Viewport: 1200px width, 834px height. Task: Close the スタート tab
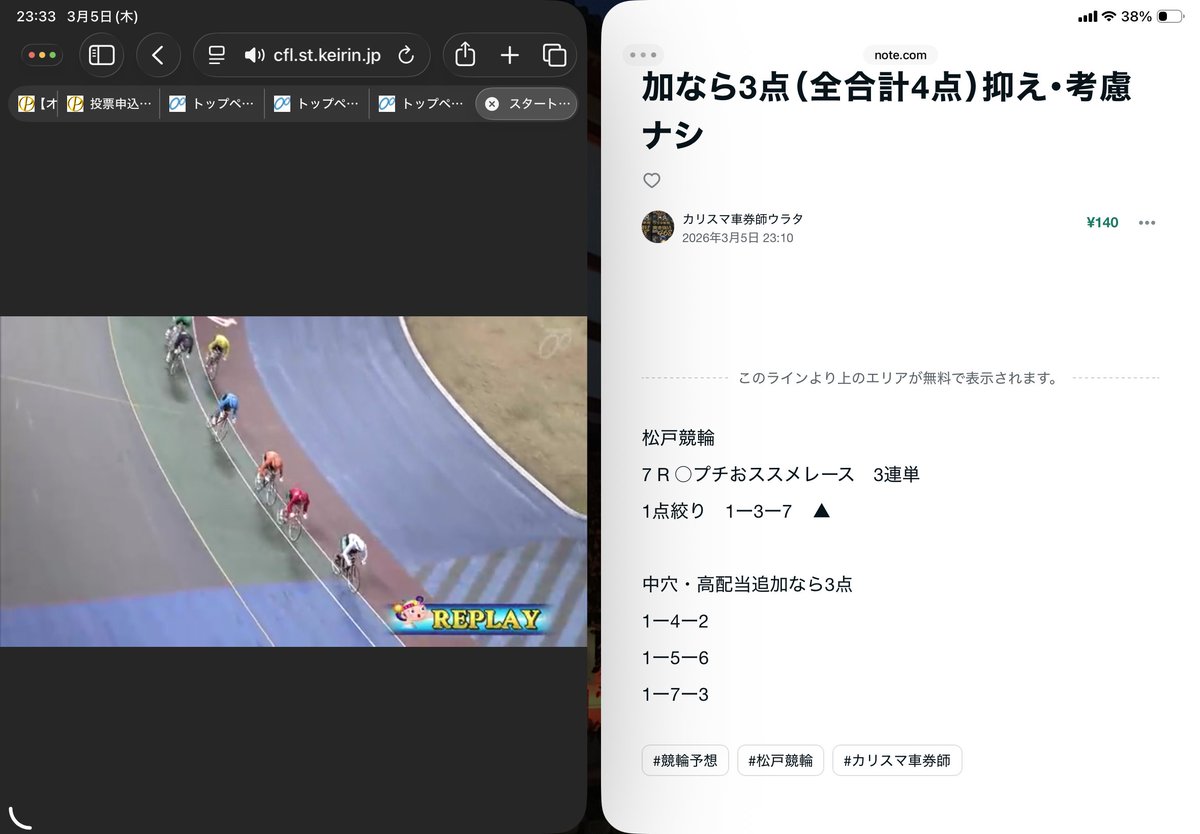[x=491, y=104]
